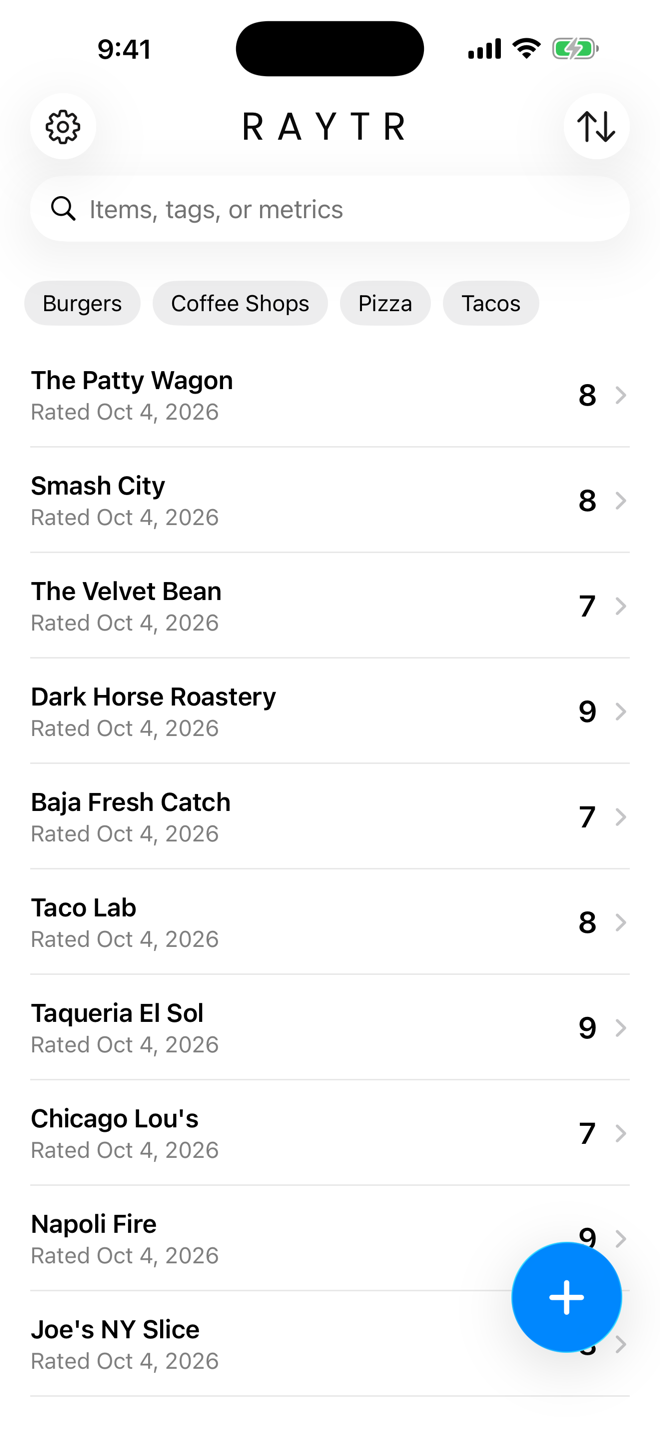Select the Taco Lab item
This screenshot has height=1434, width=660.
[330, 922]
